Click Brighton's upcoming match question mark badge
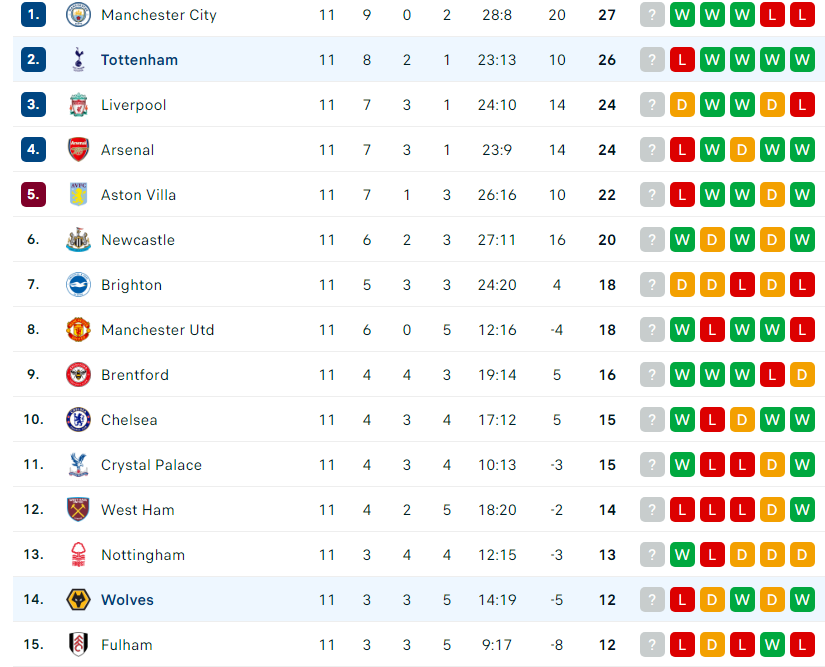825x667 pixels. click(x=652, y=285)
